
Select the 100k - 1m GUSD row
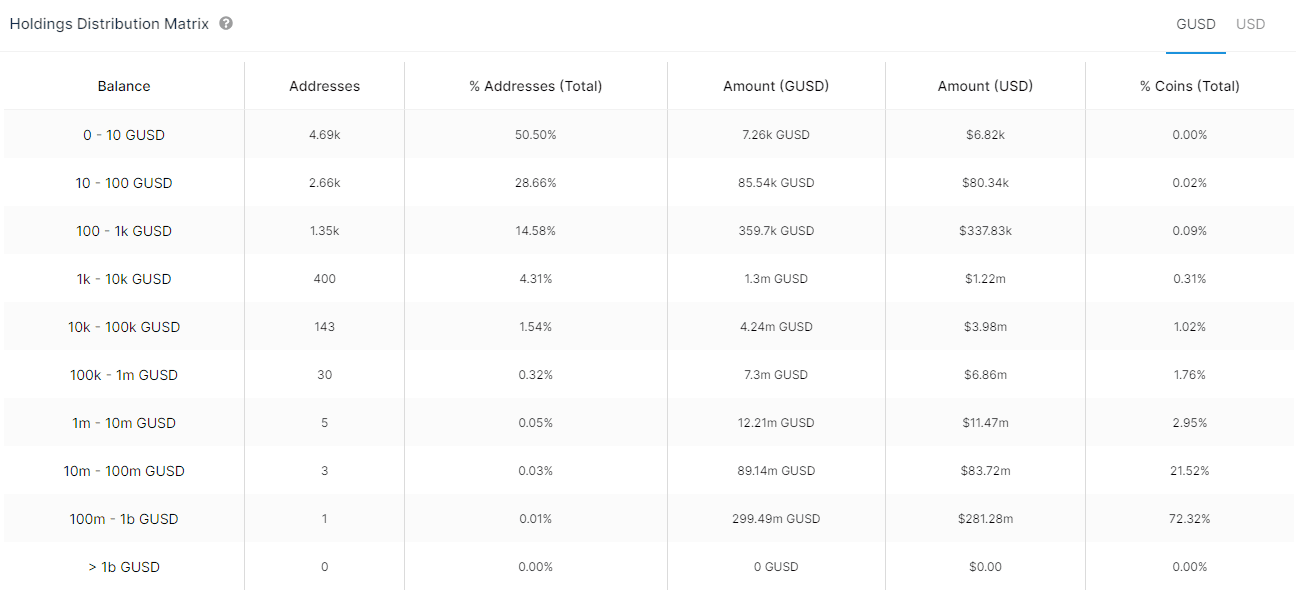(124, 375)
